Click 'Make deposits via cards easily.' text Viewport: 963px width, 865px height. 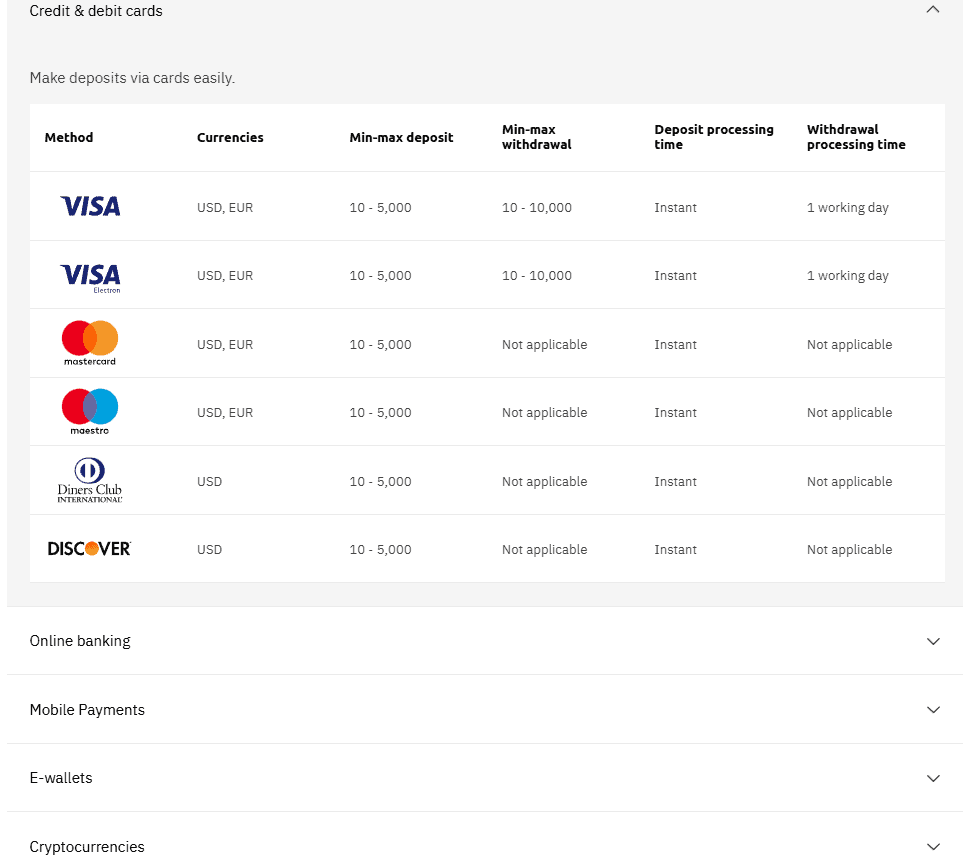pyautogui.click(x=132, y=78)
